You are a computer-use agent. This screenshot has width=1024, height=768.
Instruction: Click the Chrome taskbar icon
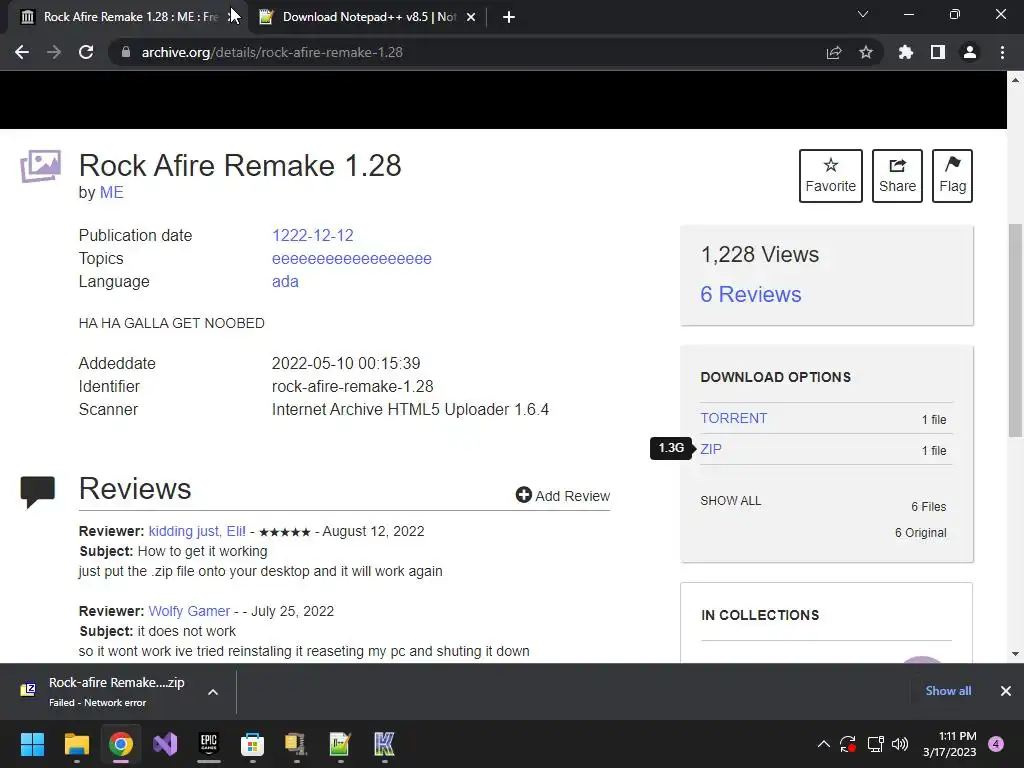click(x=121, y=744)
